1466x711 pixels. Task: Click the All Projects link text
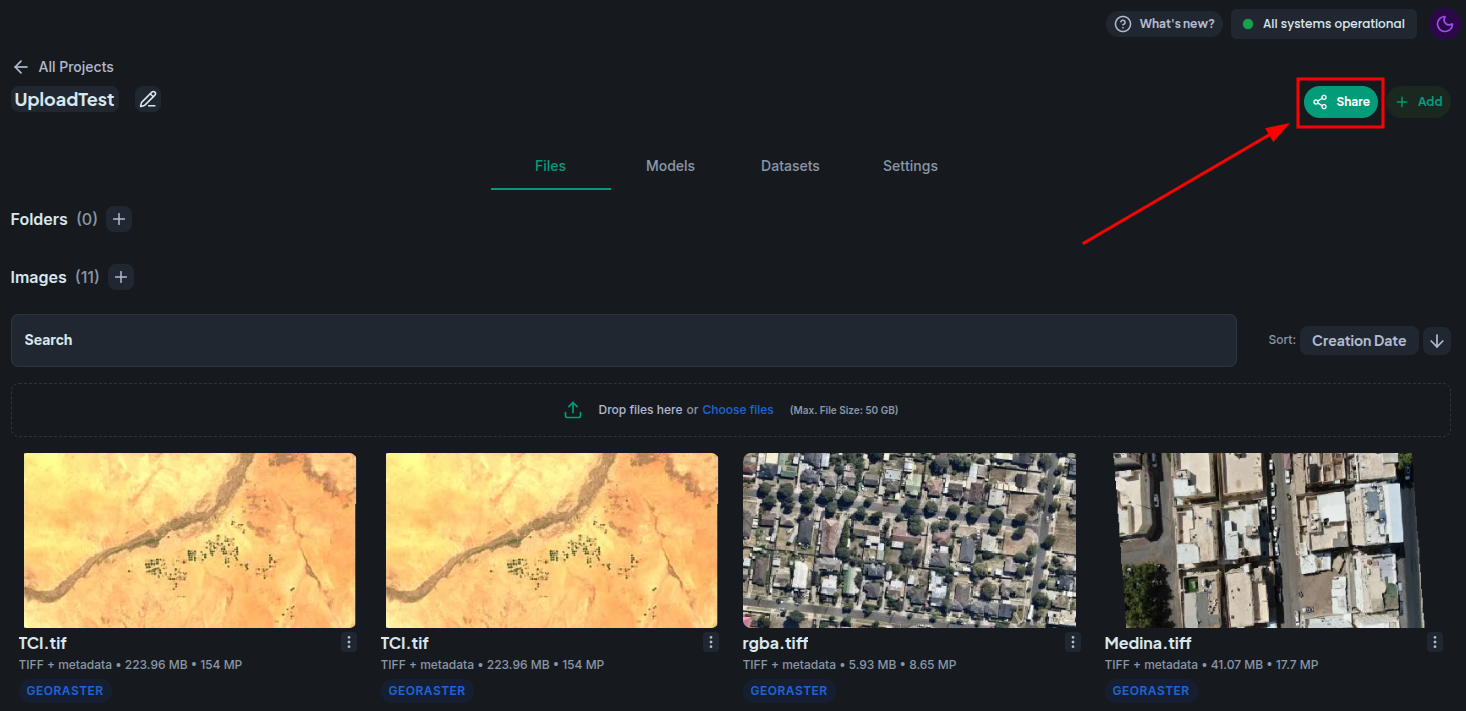pyautogui.click(x=76, y=67)
